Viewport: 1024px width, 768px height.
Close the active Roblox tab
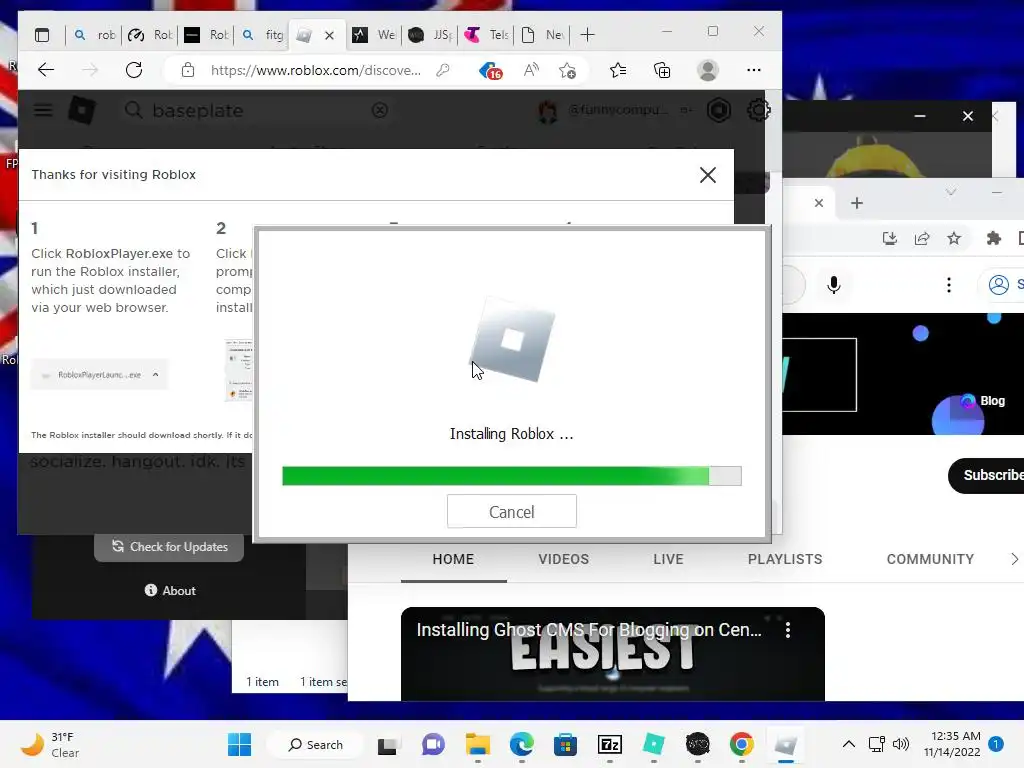coord(330,35)
